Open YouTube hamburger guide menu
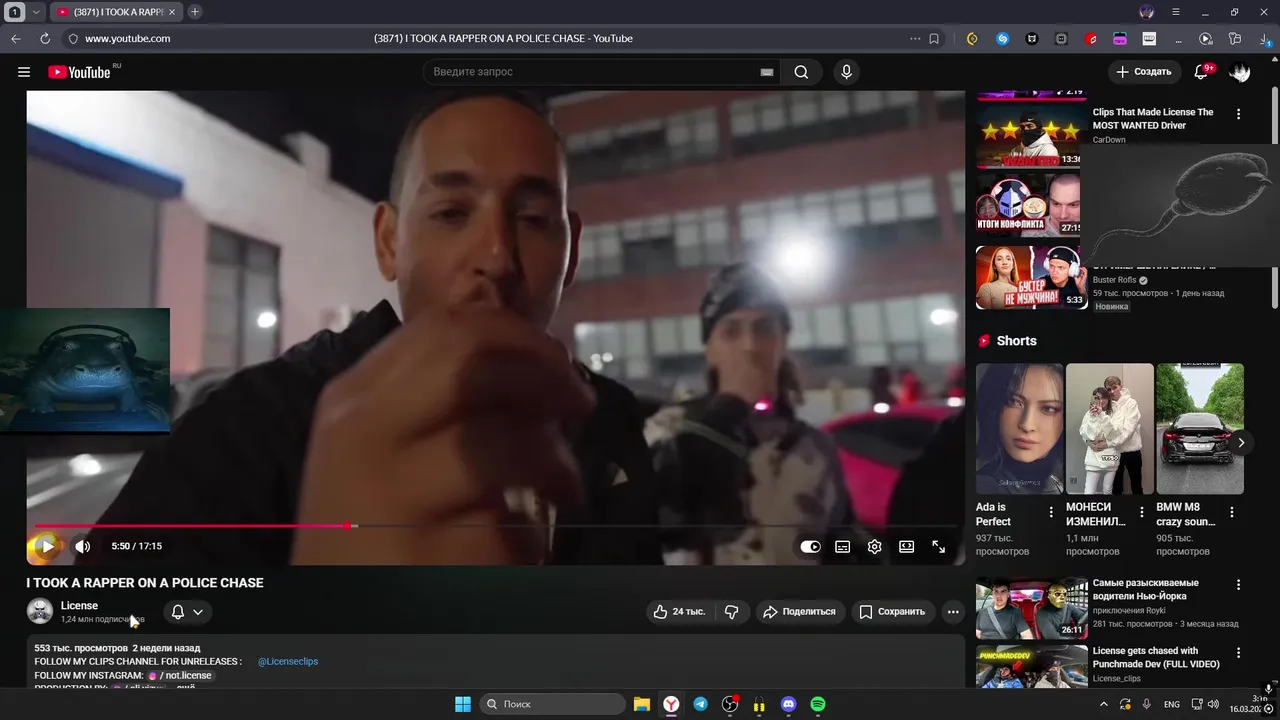The image size is (1280, 720). coord(24,72)
